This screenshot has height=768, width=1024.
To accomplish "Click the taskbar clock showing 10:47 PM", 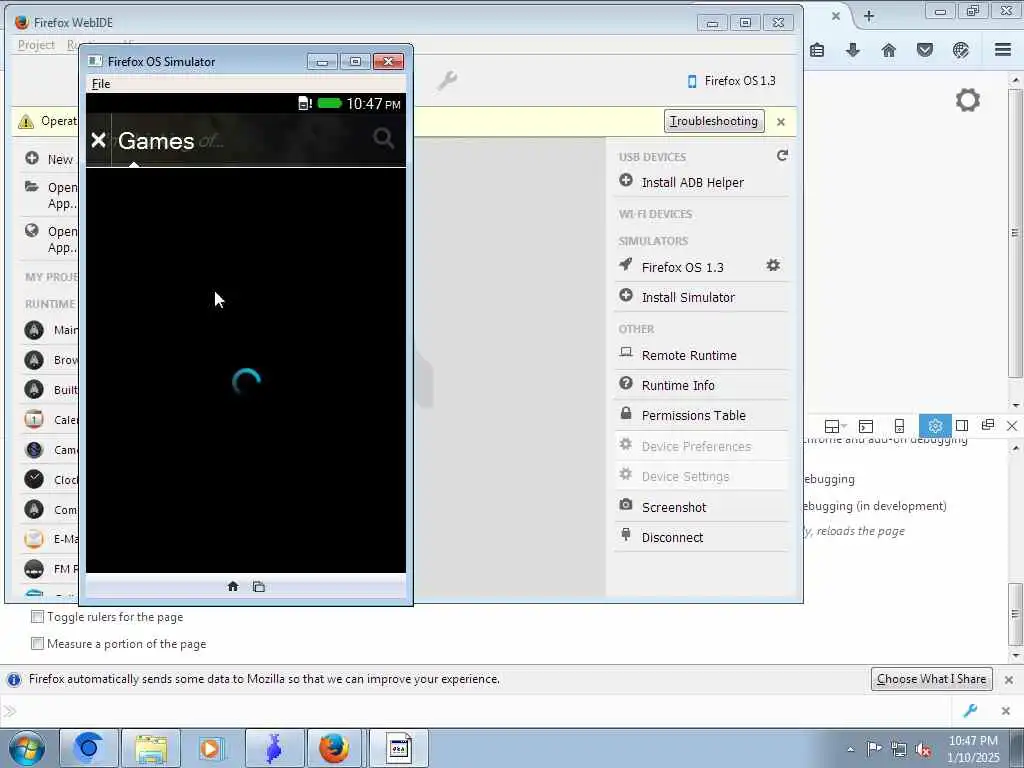I will (x=973, y=749).
